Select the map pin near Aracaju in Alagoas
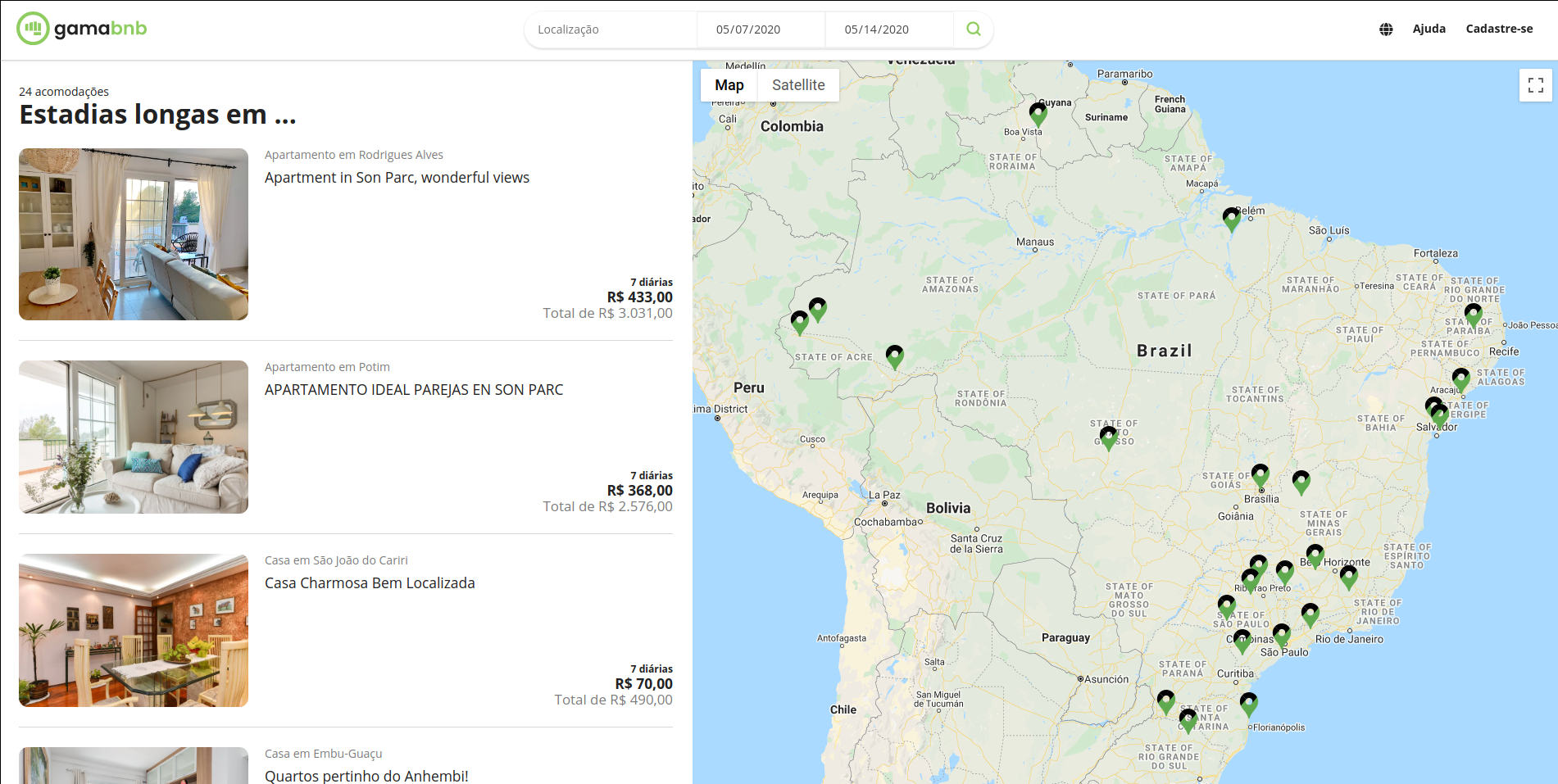This screenshot has height=784, width=1558. (x=1461, y=380)
